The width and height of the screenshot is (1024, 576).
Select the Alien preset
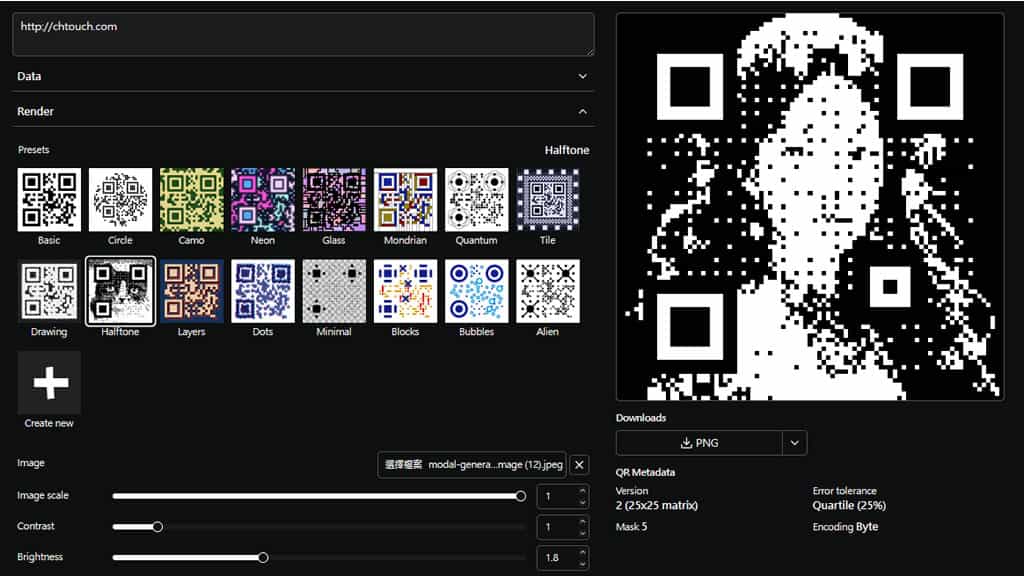point(547,291)
